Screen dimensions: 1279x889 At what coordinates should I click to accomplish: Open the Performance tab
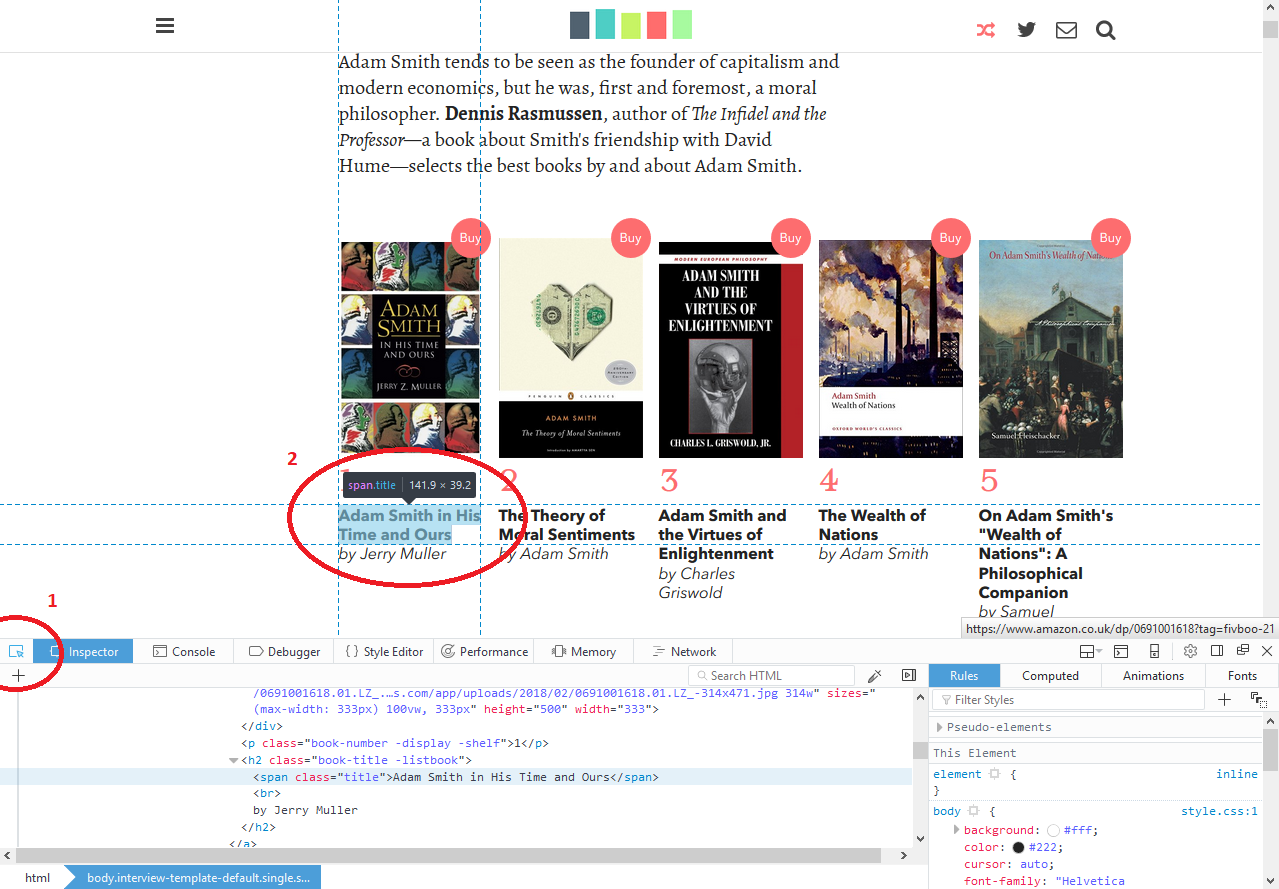pyautogui.click(x=484, y=651)
